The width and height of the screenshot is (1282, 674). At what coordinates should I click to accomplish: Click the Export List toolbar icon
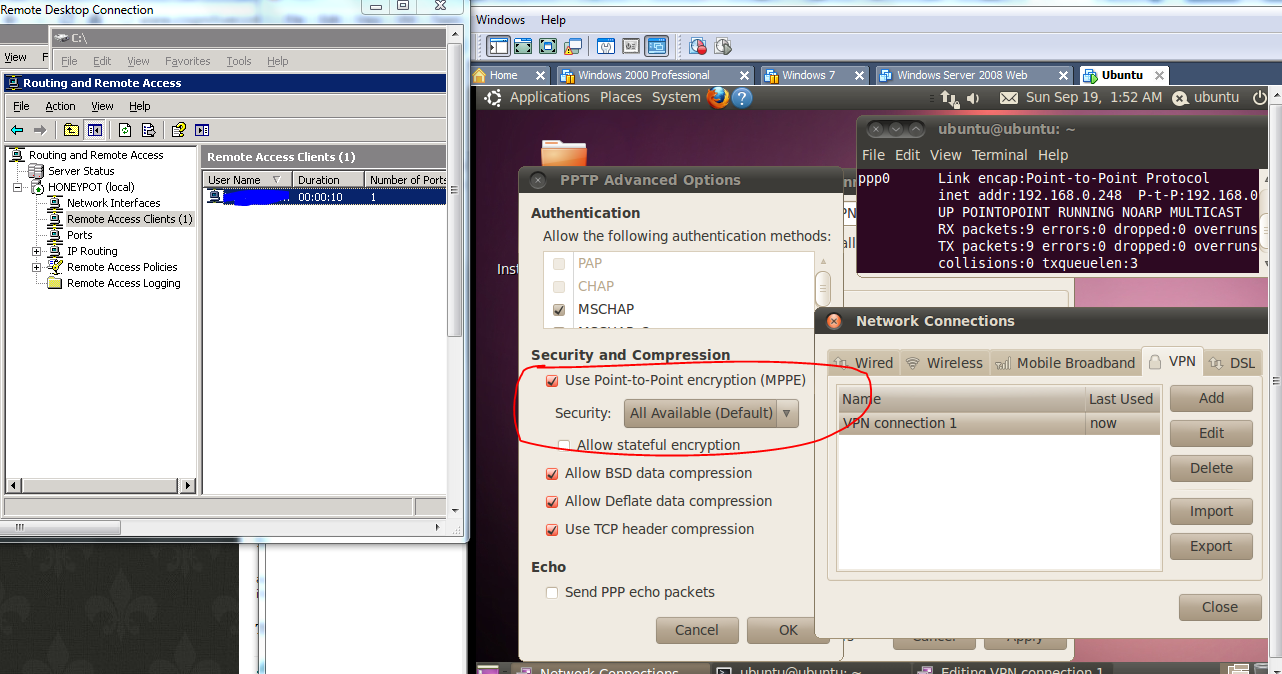148,130
